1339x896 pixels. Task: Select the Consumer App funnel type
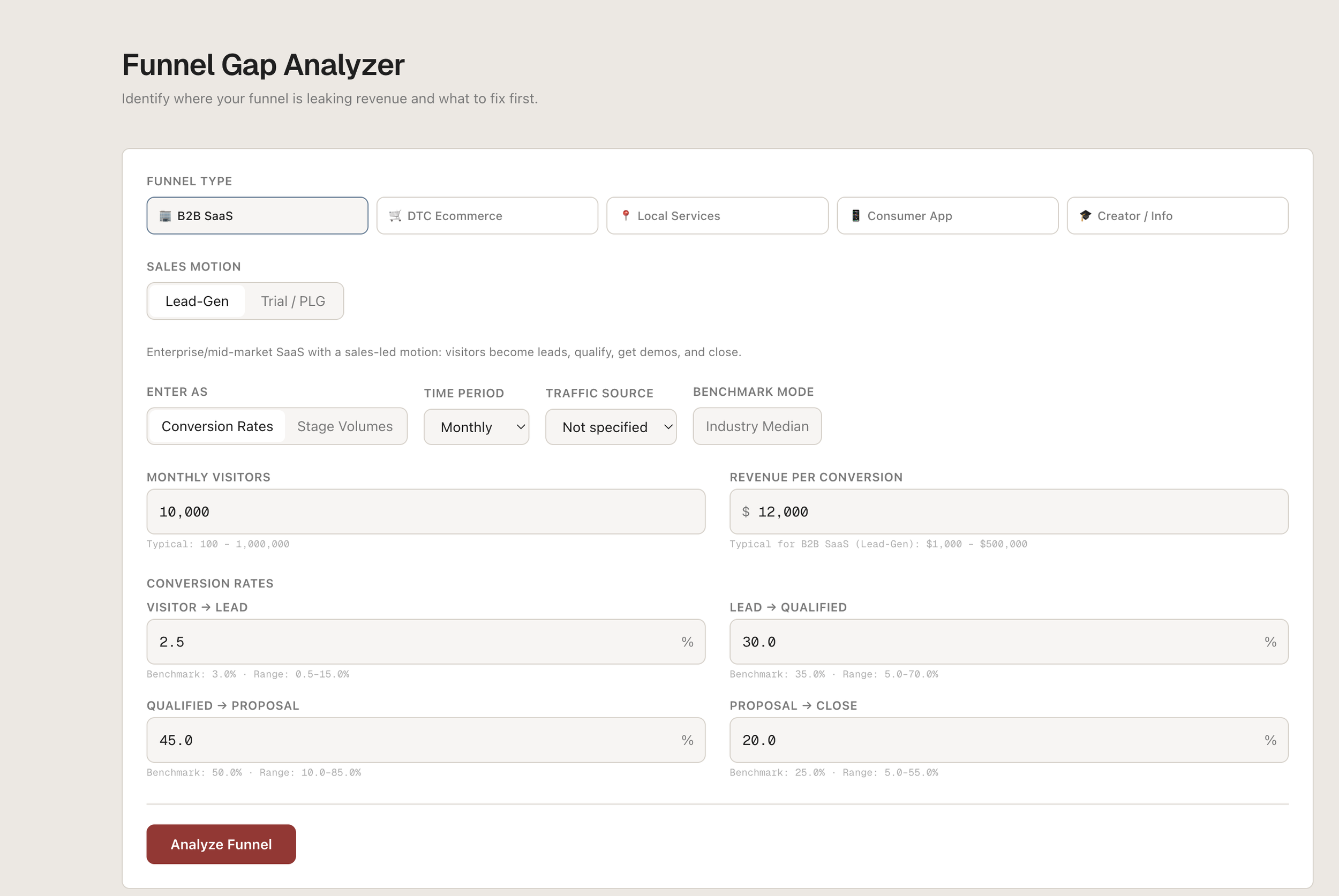pos(947,216)
